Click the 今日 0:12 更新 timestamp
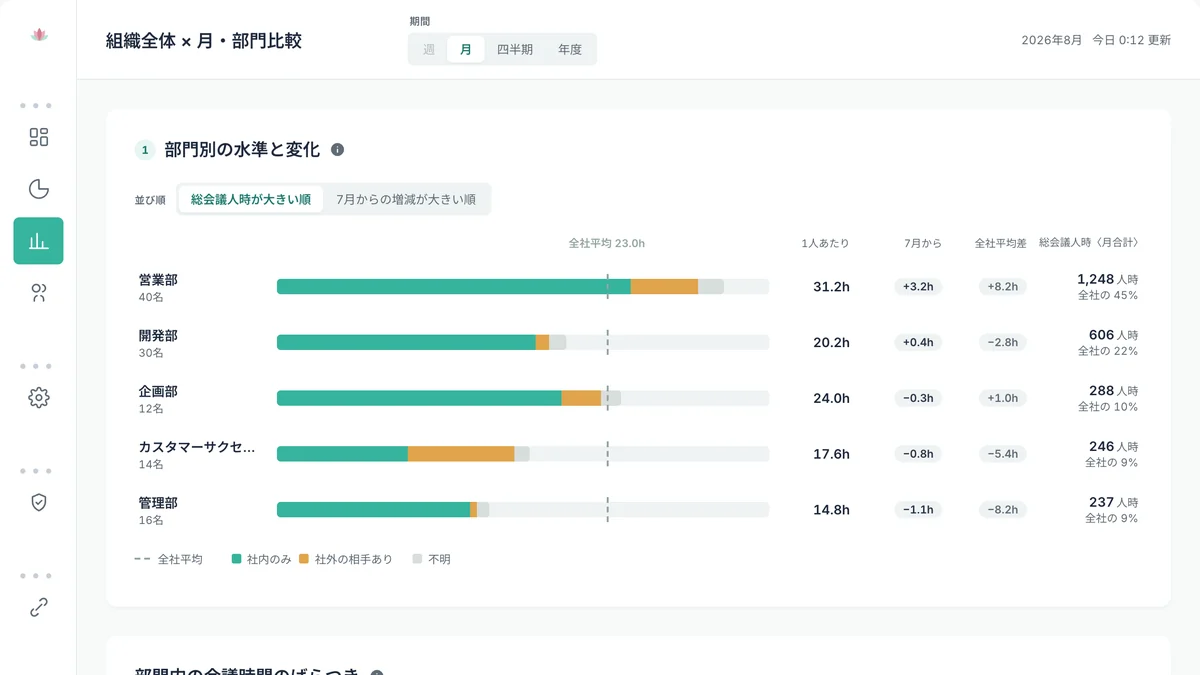 coord(1131,41)
